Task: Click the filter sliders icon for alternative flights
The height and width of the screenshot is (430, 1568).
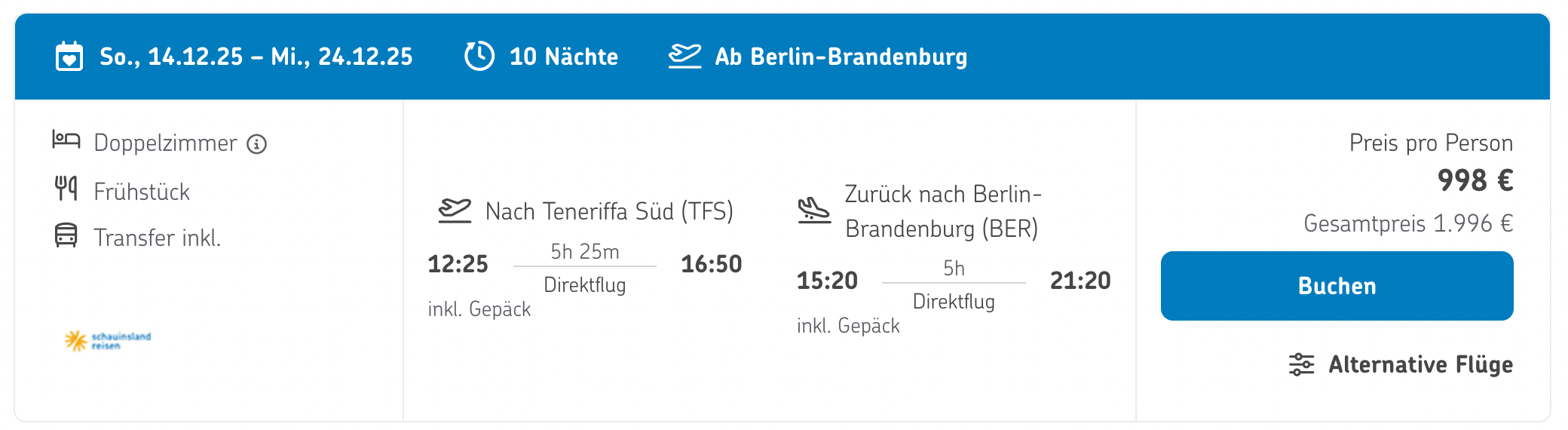Action: point(1301,364)
